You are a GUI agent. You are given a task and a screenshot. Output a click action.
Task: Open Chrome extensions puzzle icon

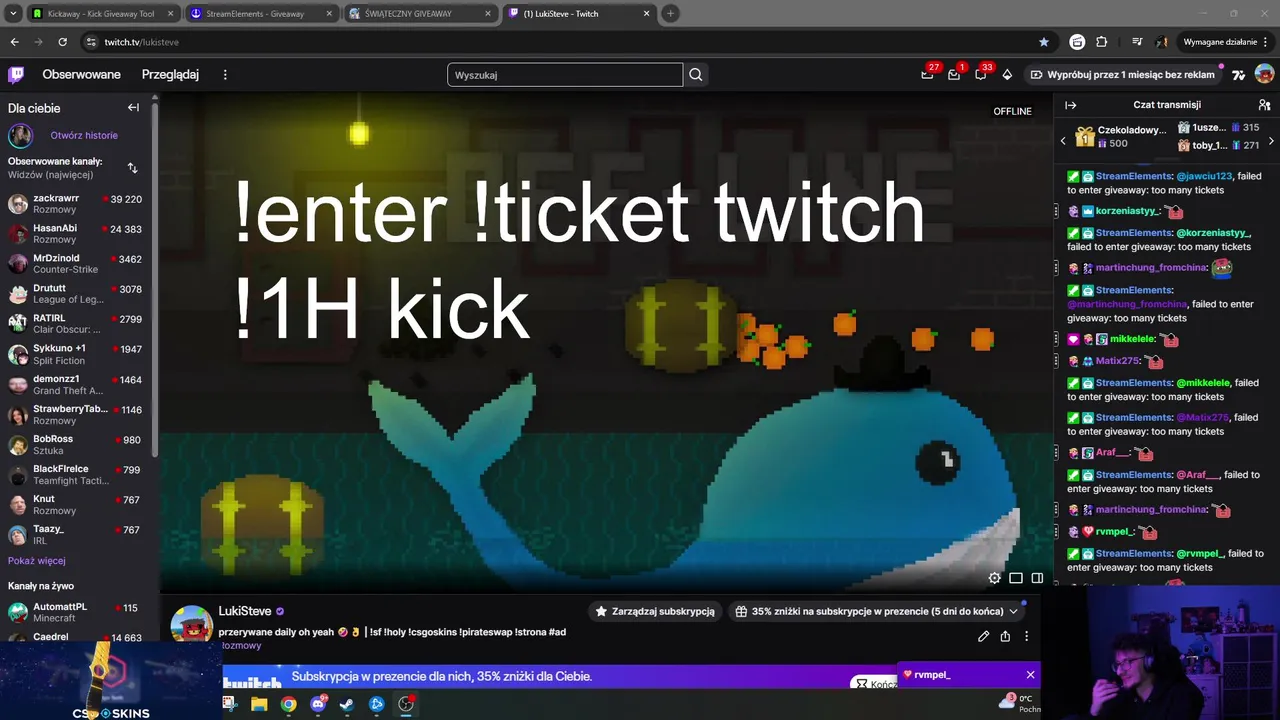[1102, 42]
